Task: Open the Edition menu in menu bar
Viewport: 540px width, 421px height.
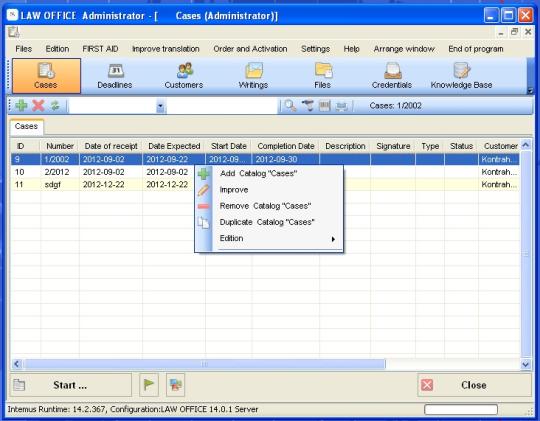Action: (57, 49)
